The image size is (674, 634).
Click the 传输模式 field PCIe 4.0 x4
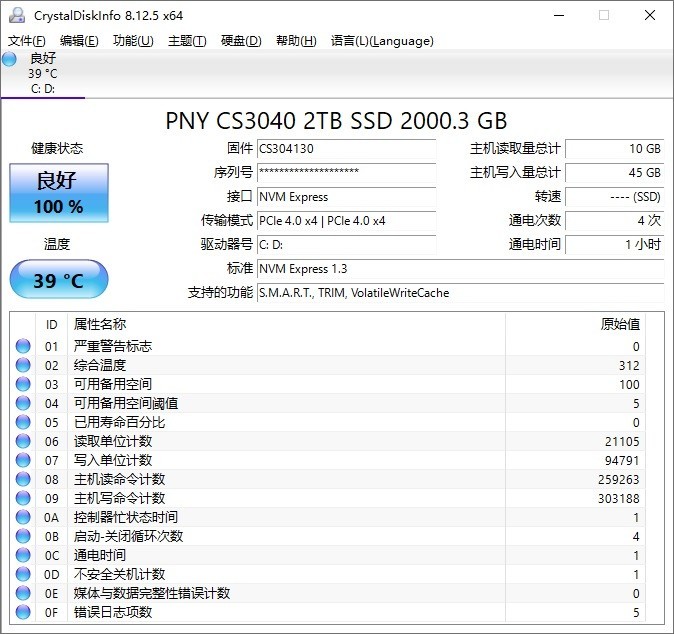346,221
